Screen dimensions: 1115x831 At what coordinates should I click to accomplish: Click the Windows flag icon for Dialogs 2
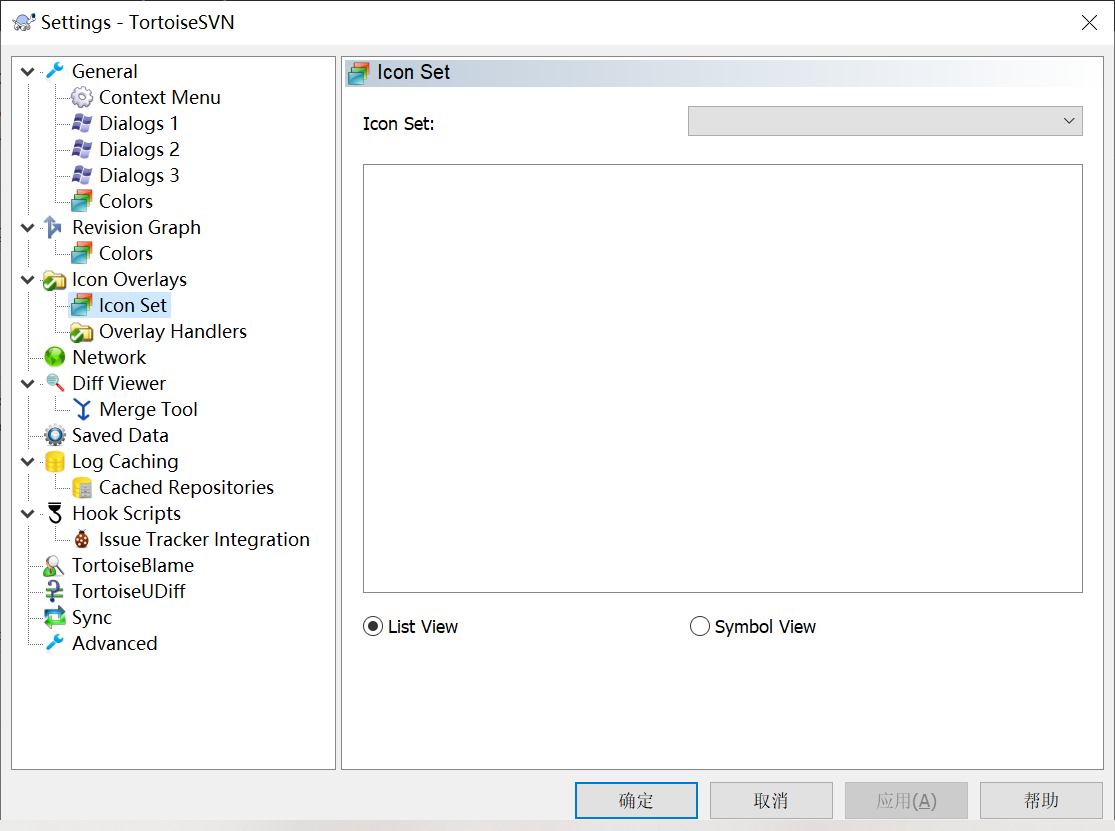click(82, 149)
